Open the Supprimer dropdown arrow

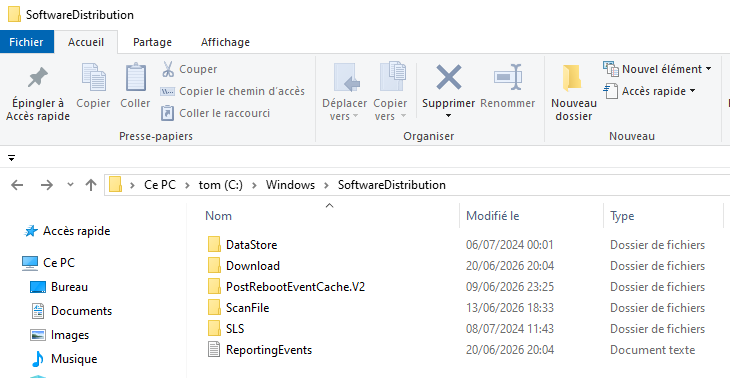click(x=448, y=115)
